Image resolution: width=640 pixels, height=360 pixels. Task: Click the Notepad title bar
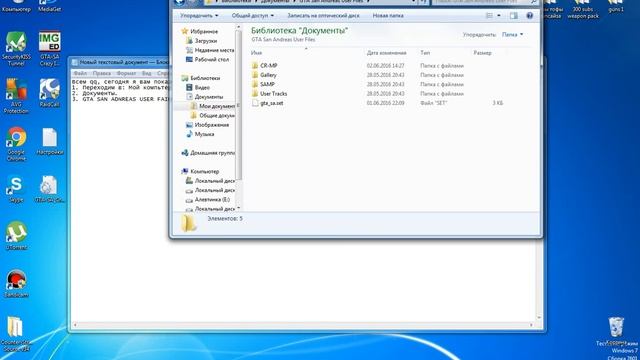point(120,62)
